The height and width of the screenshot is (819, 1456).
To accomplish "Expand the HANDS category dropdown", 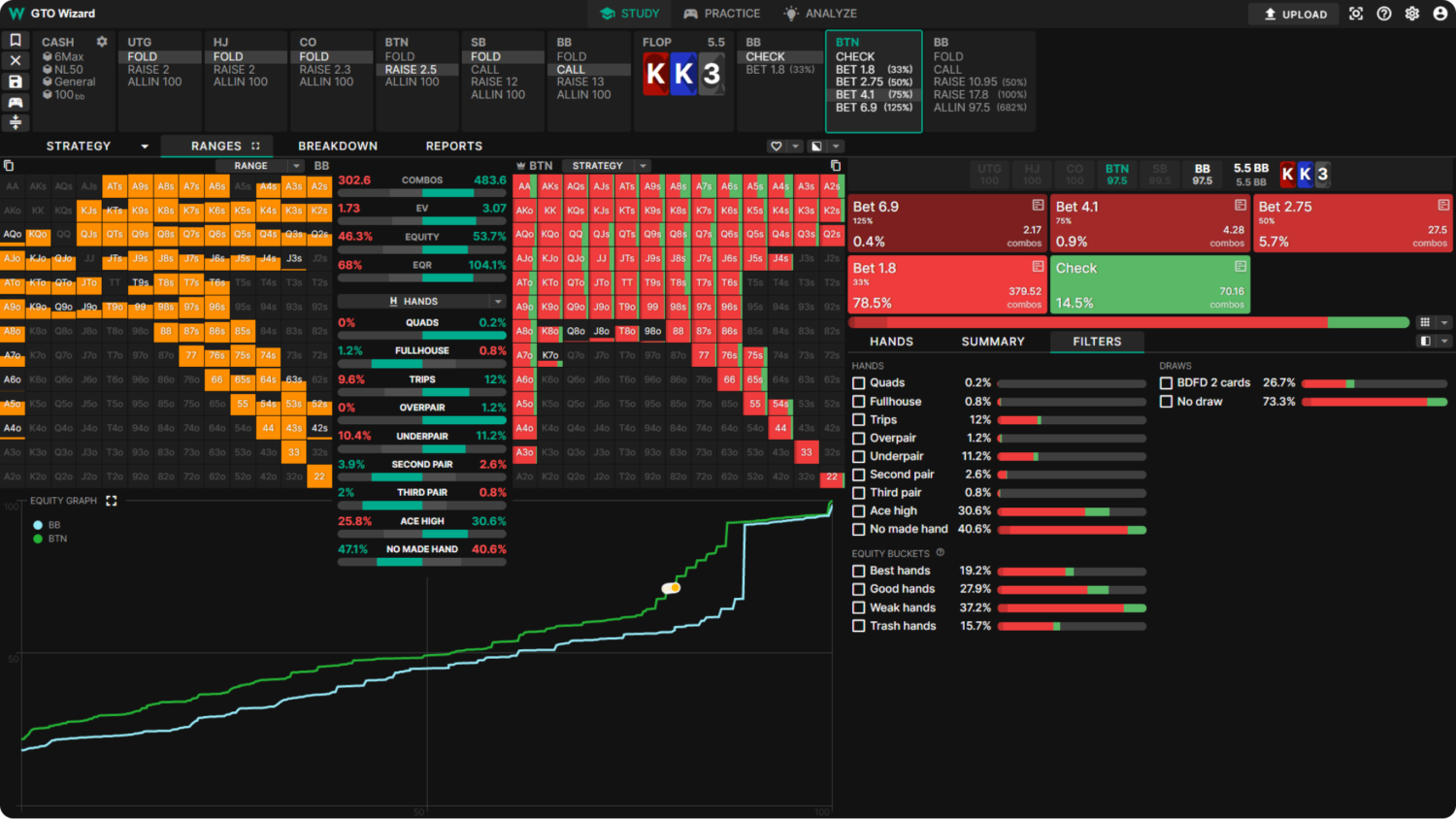I will [x=497, y=302].
